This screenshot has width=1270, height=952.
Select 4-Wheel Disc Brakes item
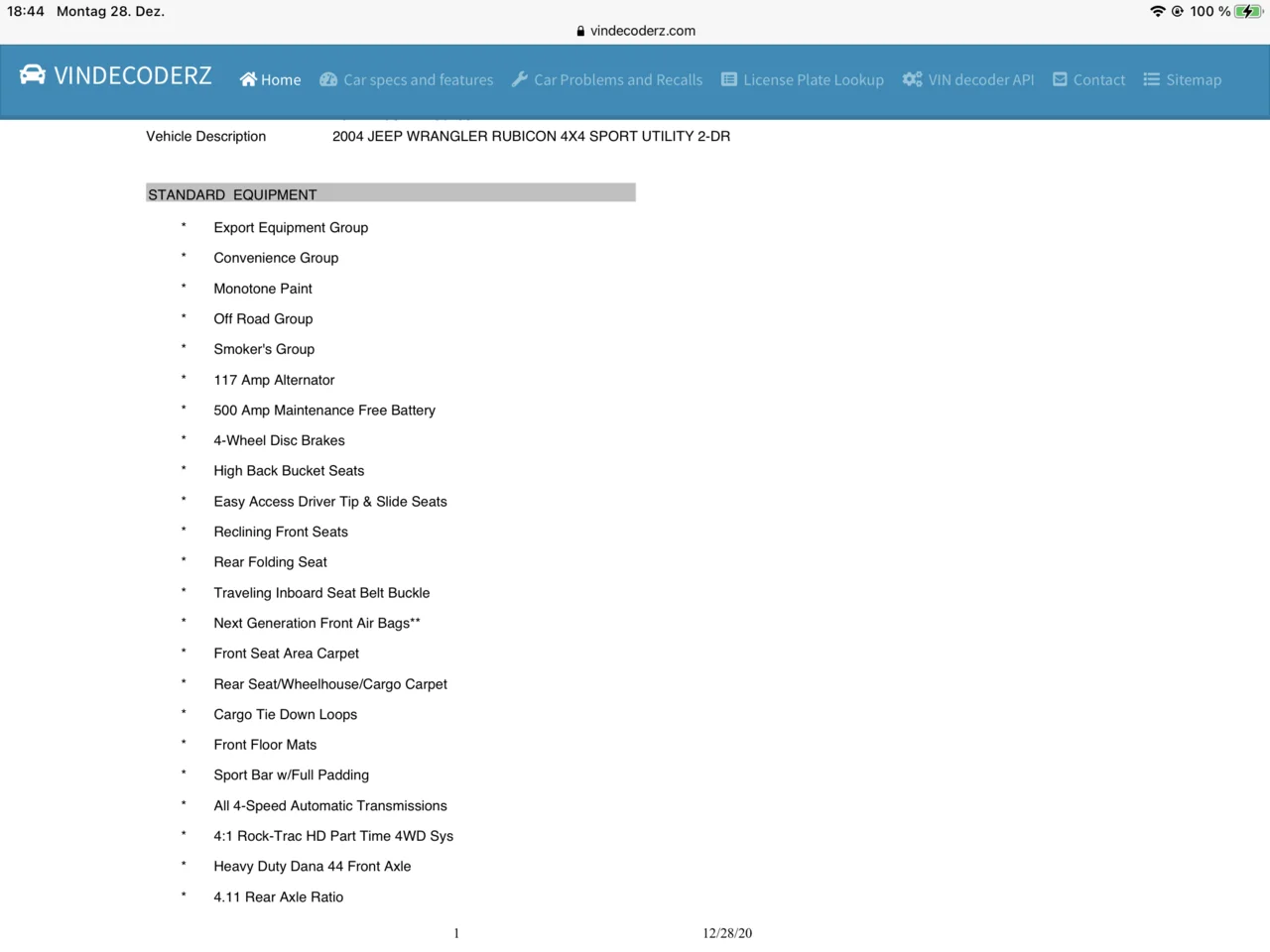point(279,440)
